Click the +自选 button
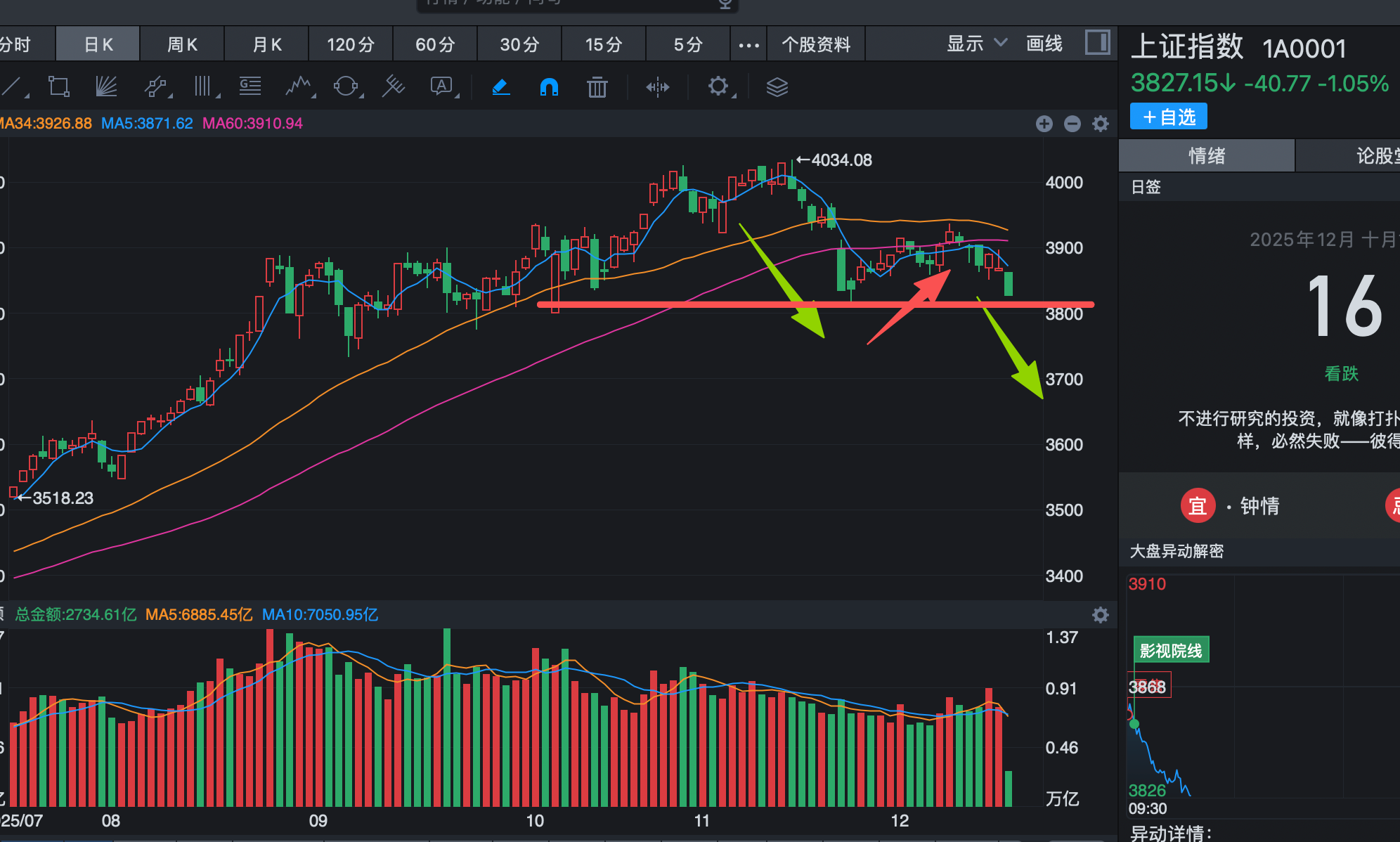Image resolution: width=1400 pixels, height=842 pixels. pos(1168,117)
